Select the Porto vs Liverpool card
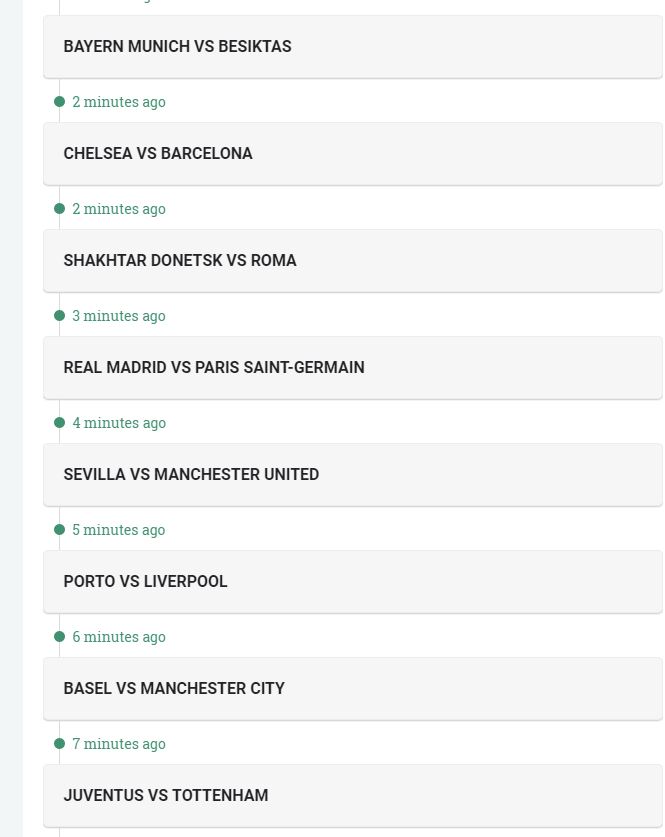The height and width of the screenshot is (837, 665). click(x=146, y=581)
